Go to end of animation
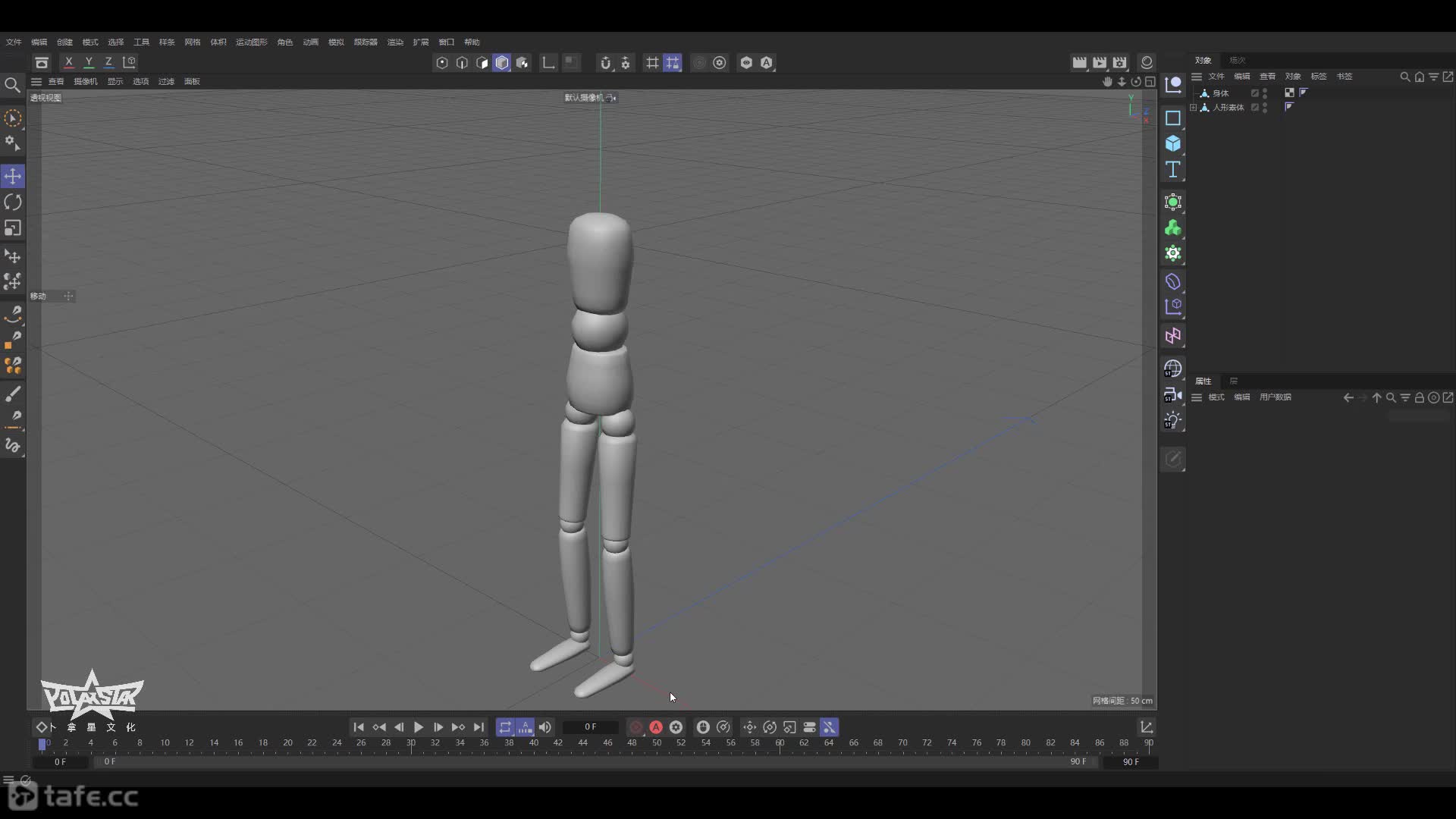This screenshot has height=819, width=1456. point(479,727)
